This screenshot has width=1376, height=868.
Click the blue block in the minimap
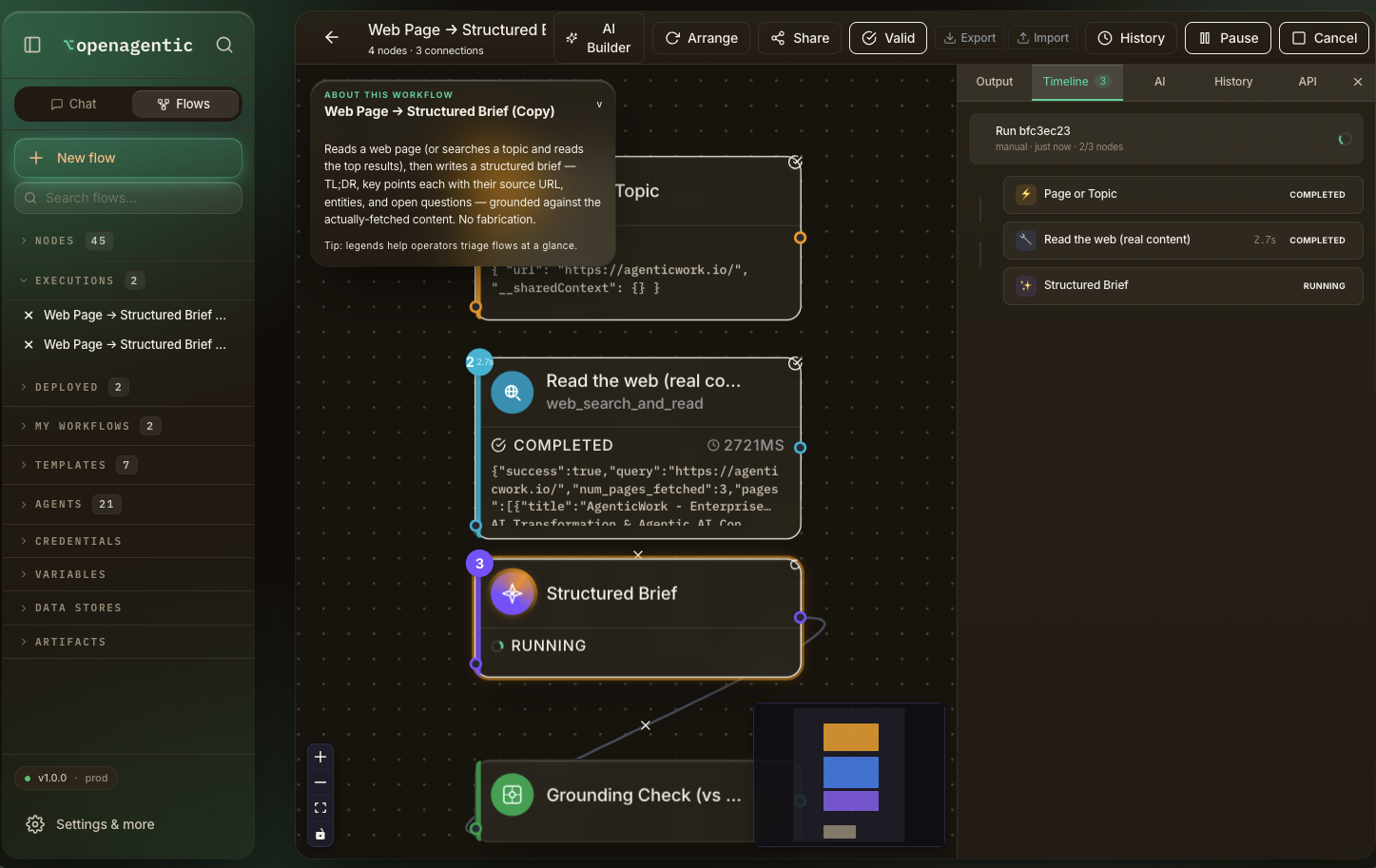pyautogui.click(x=851, y=772)
